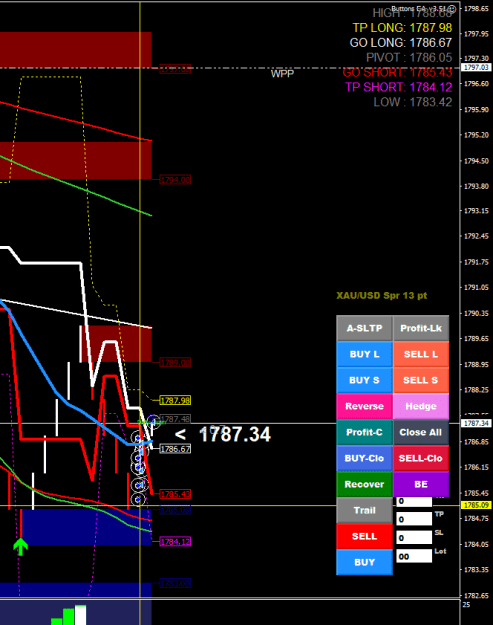This screenshot has height=625, width=493.
Task: Click the A-SLTP button
Action: pyautogui.click(x=364, y=328)
